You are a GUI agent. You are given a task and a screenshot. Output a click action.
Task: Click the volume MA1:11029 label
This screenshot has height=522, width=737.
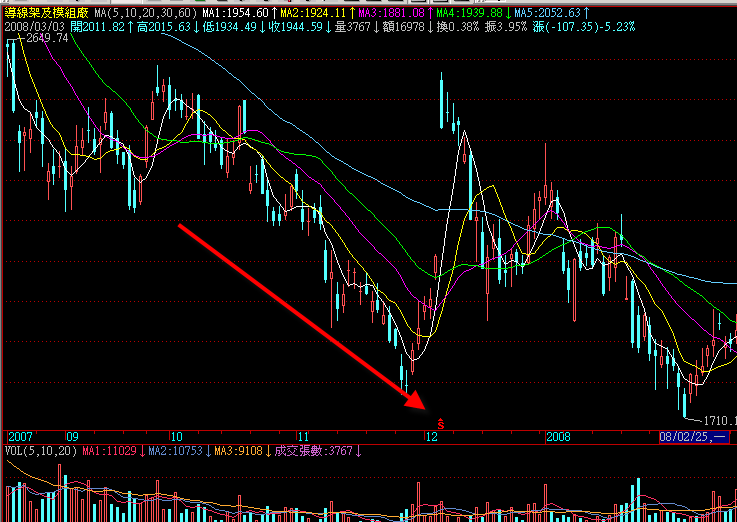(111, 451)
